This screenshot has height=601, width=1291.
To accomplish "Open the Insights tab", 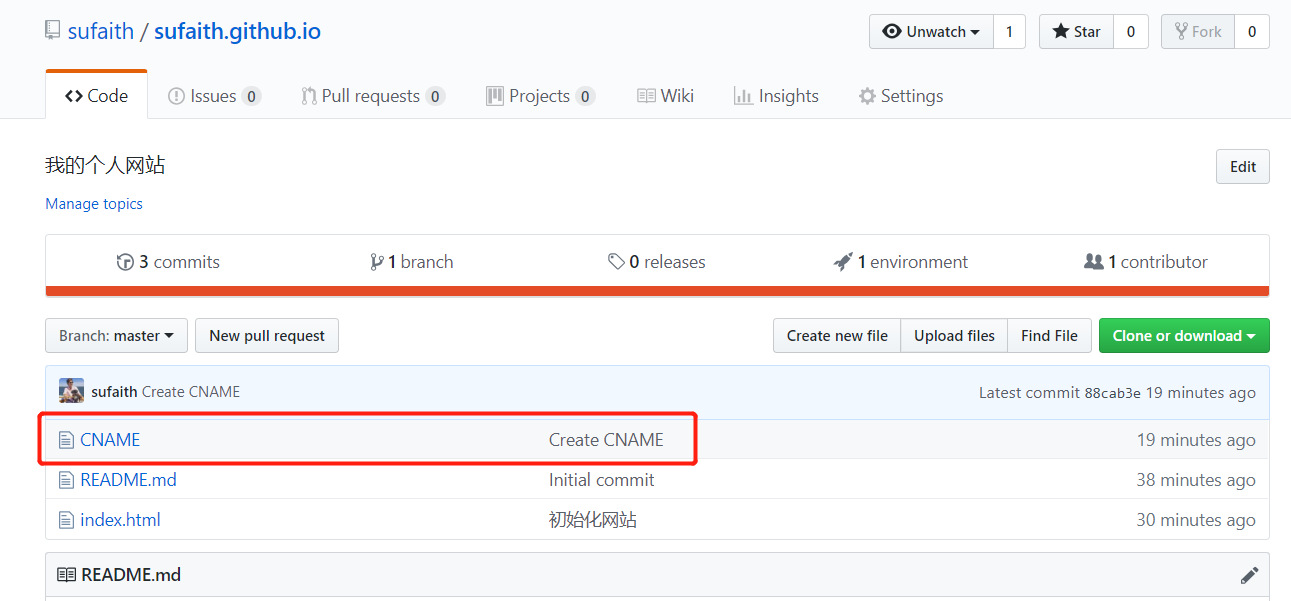I will (x=776, y=96).
